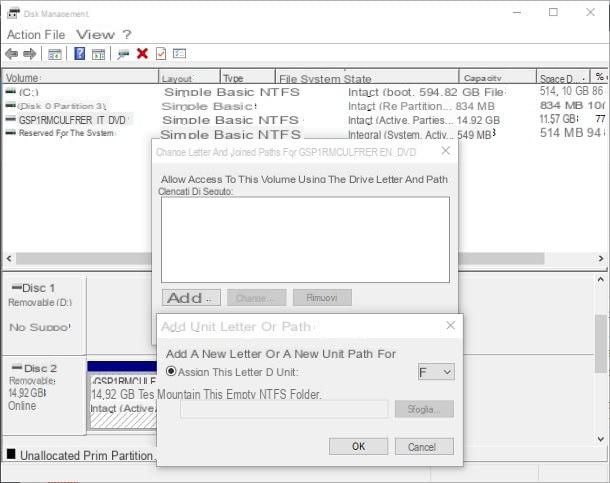Click the Volume column header
The width and height of the screenshot is (610, 483).
81,77
